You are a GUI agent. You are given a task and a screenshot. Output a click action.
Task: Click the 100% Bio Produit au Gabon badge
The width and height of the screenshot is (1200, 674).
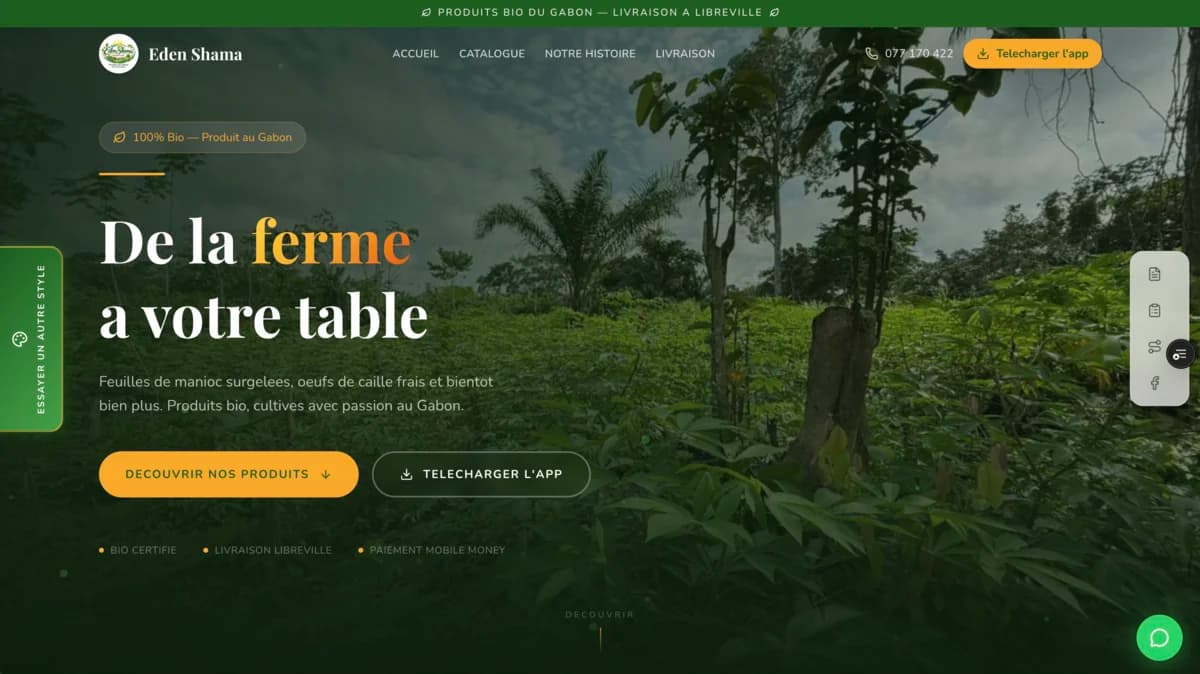pos(202,137)
